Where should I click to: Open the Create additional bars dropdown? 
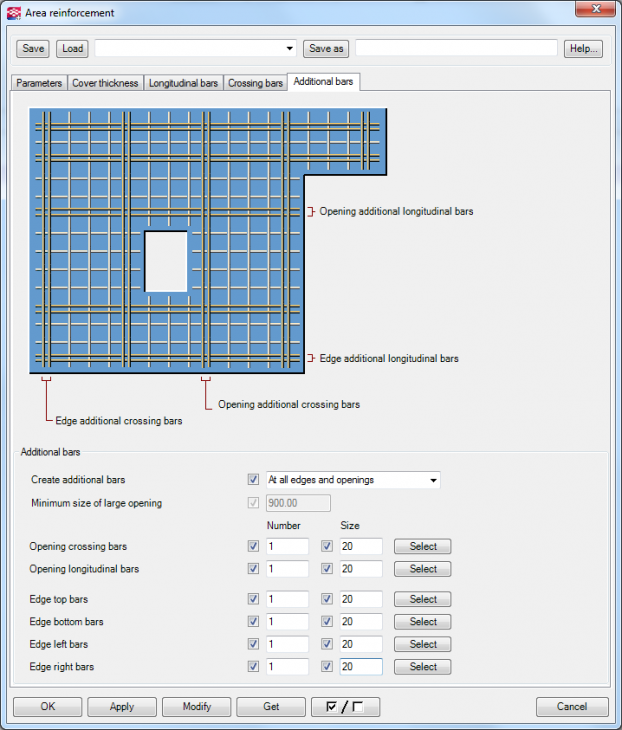coord(433,481)
